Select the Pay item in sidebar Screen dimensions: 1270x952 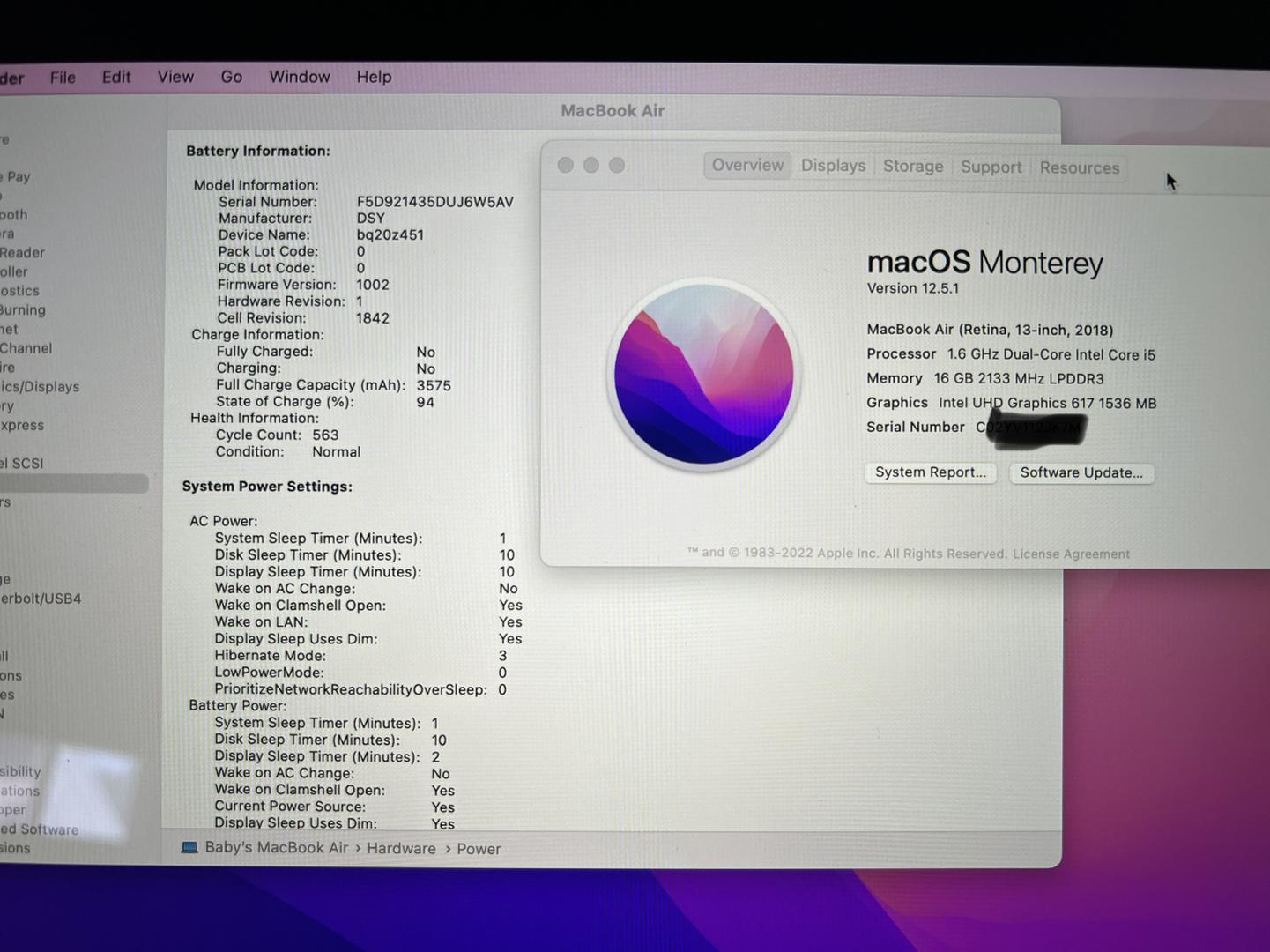(16, 177)
